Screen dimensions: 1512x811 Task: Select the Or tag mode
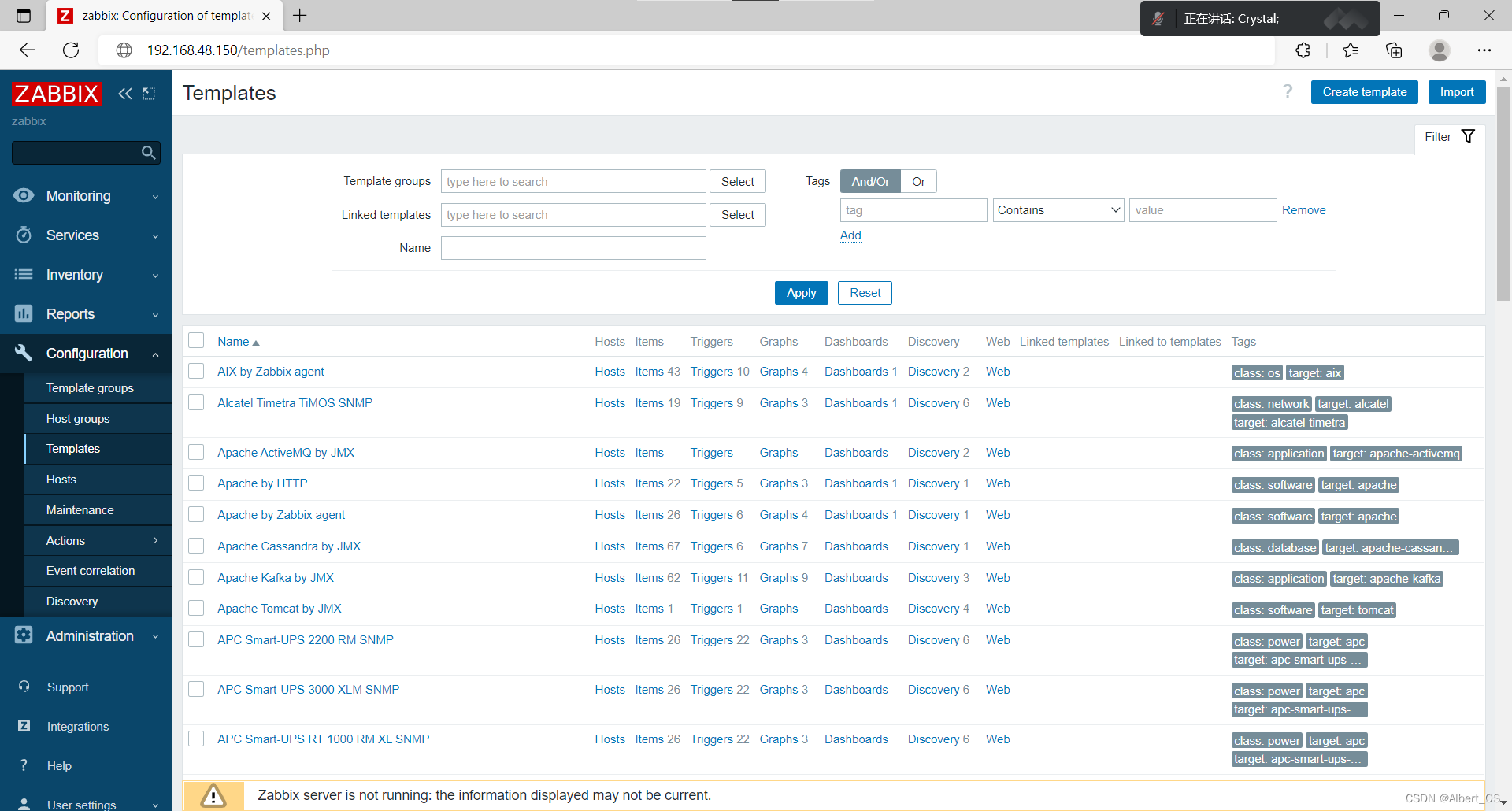click(918, 181)
